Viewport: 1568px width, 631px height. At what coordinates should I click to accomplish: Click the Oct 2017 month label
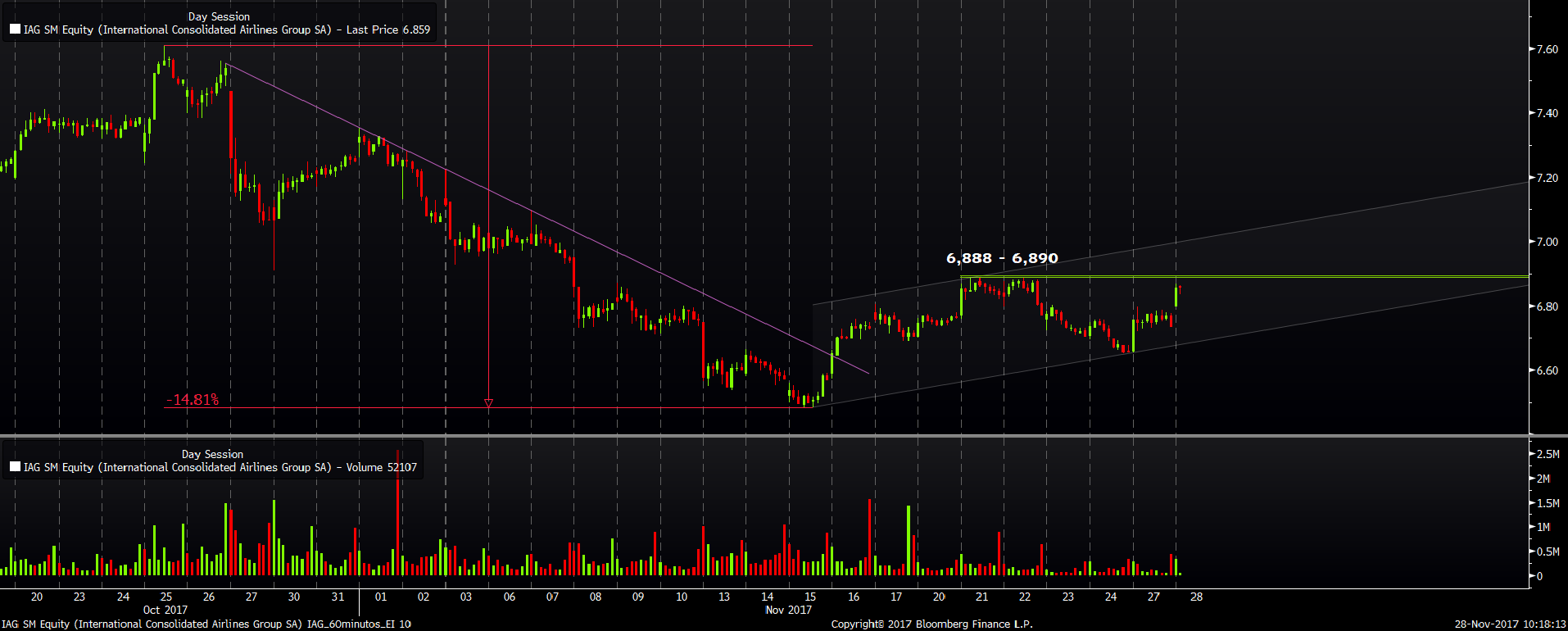[165, 610]
